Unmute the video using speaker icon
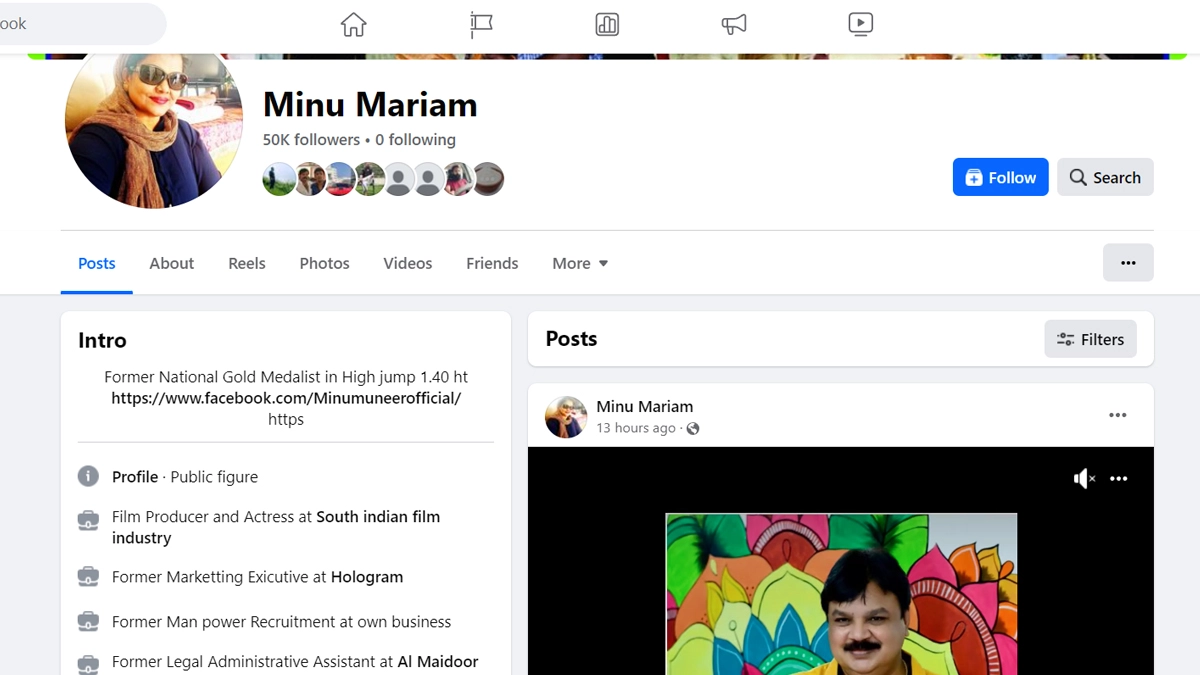Screen dimensions: 1200x675 pos(1084,479)
